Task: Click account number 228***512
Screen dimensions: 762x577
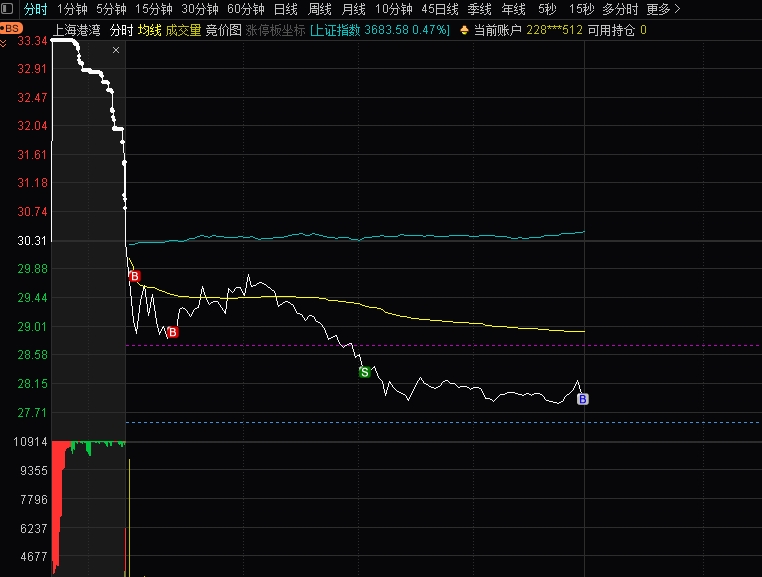Action: coord(554,30)
